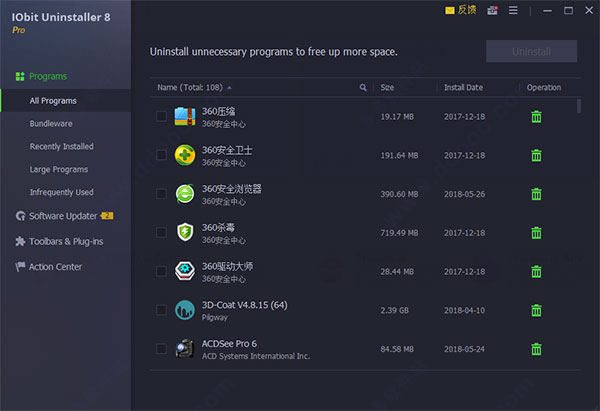Select the ACDSee Pro 6 name text

[229, 344]
